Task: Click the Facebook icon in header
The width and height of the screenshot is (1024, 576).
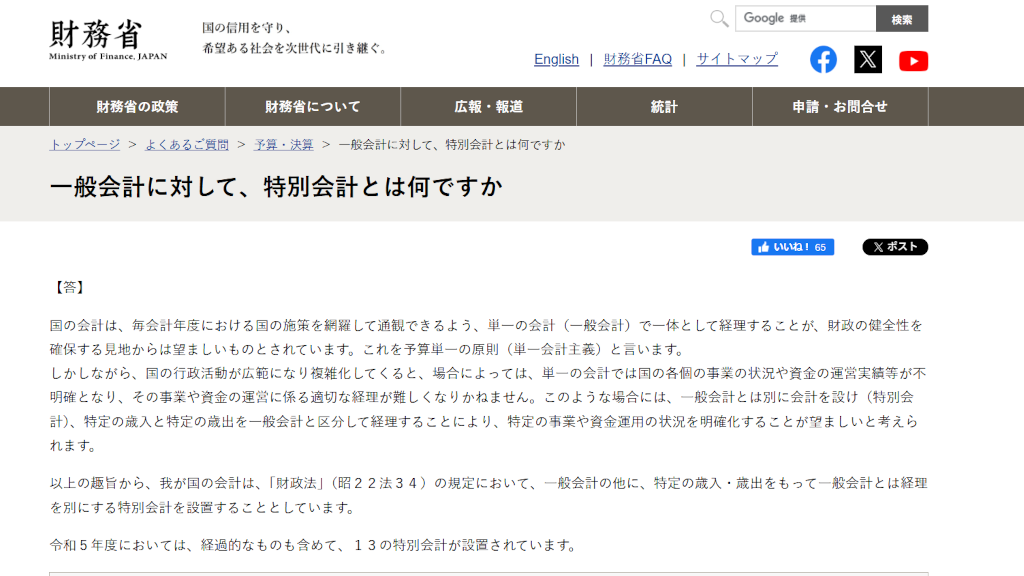Action: pyautogui.click(x=823, y=60)
